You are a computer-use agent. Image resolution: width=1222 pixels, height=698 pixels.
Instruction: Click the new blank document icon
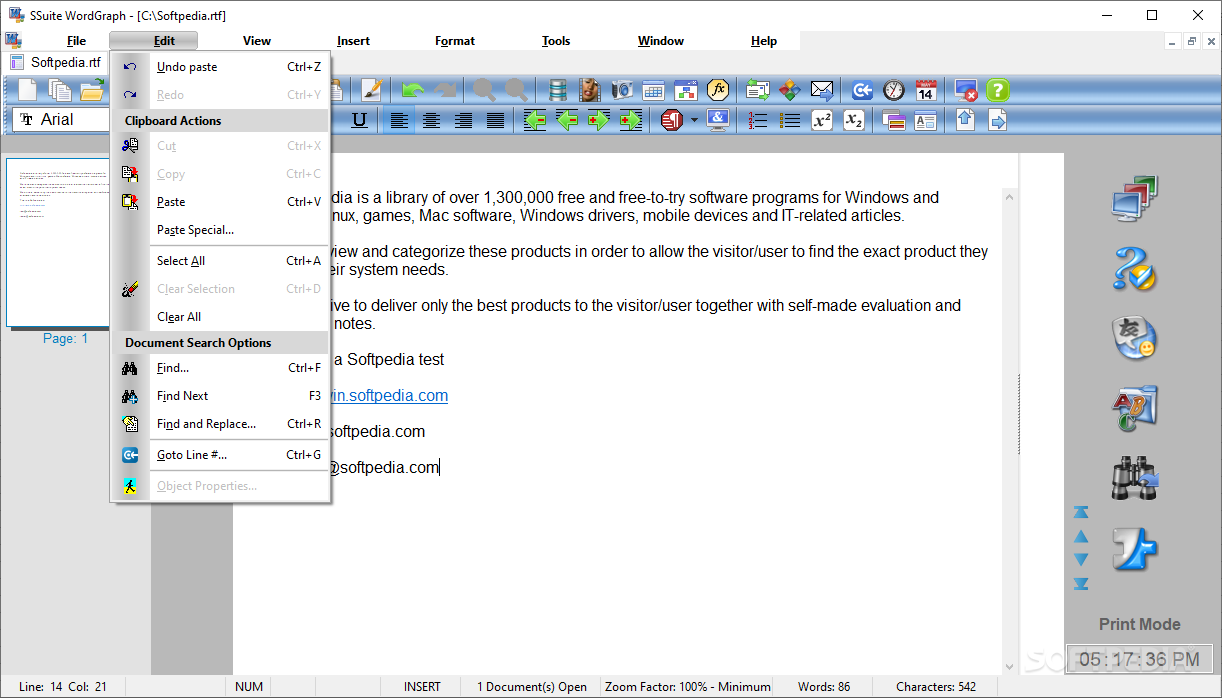pyautogui.click(x=28, y=90)
